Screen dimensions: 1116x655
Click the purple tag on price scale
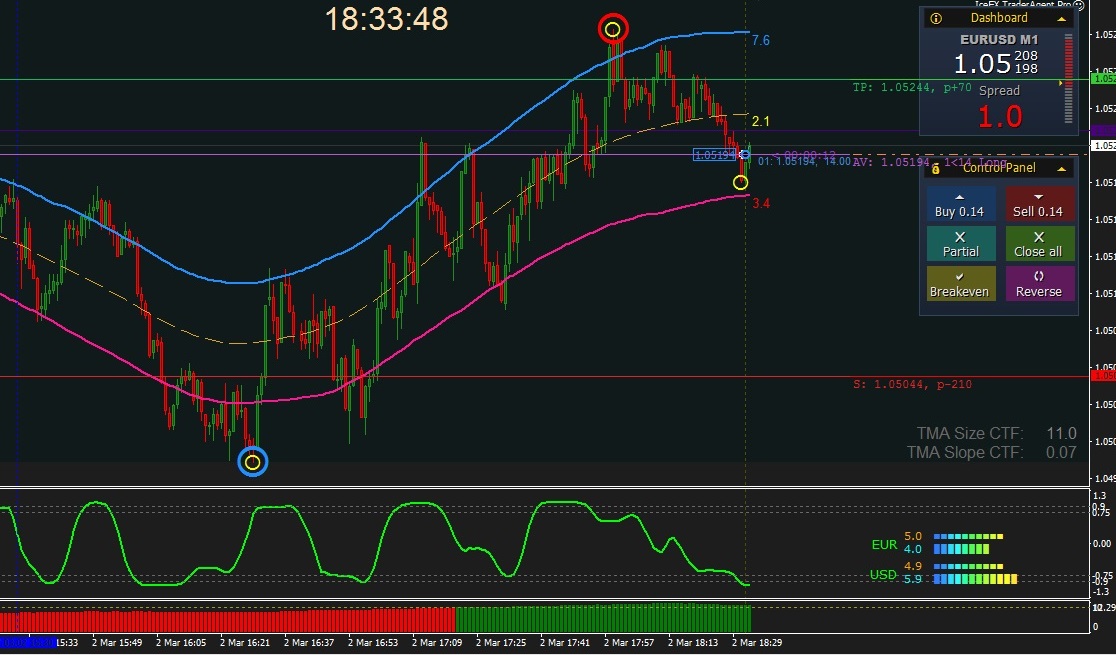(x=1103, y=131)
